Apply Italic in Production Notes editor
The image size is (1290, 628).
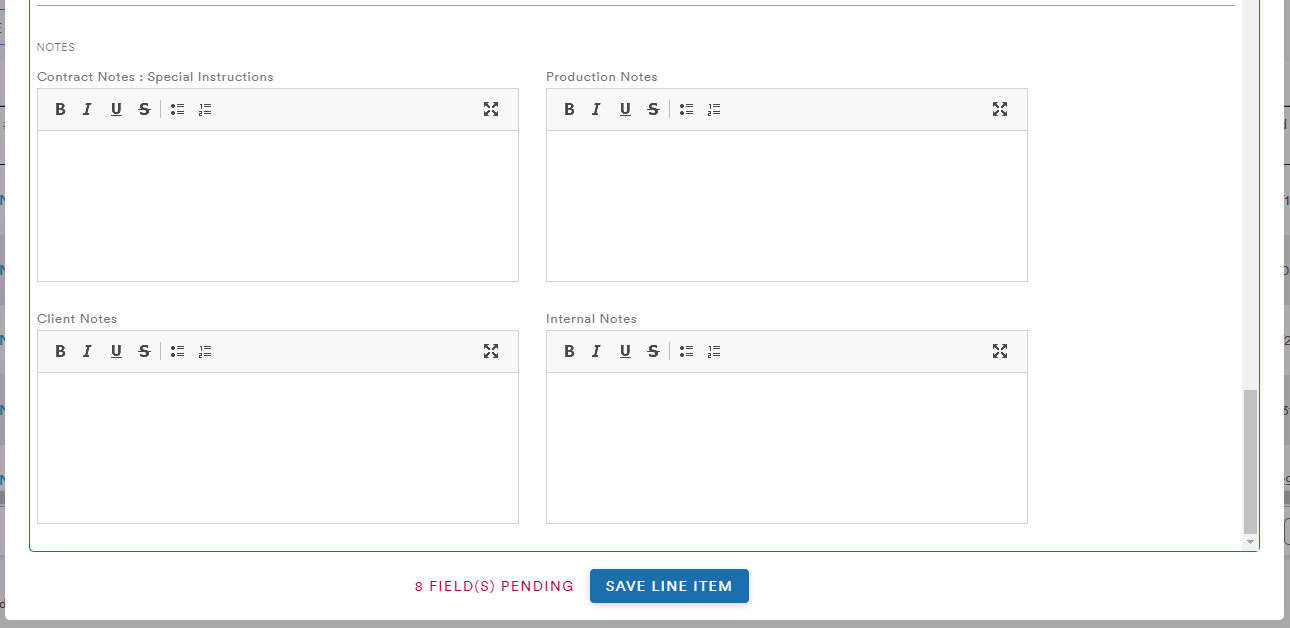[x=596, y=109]
